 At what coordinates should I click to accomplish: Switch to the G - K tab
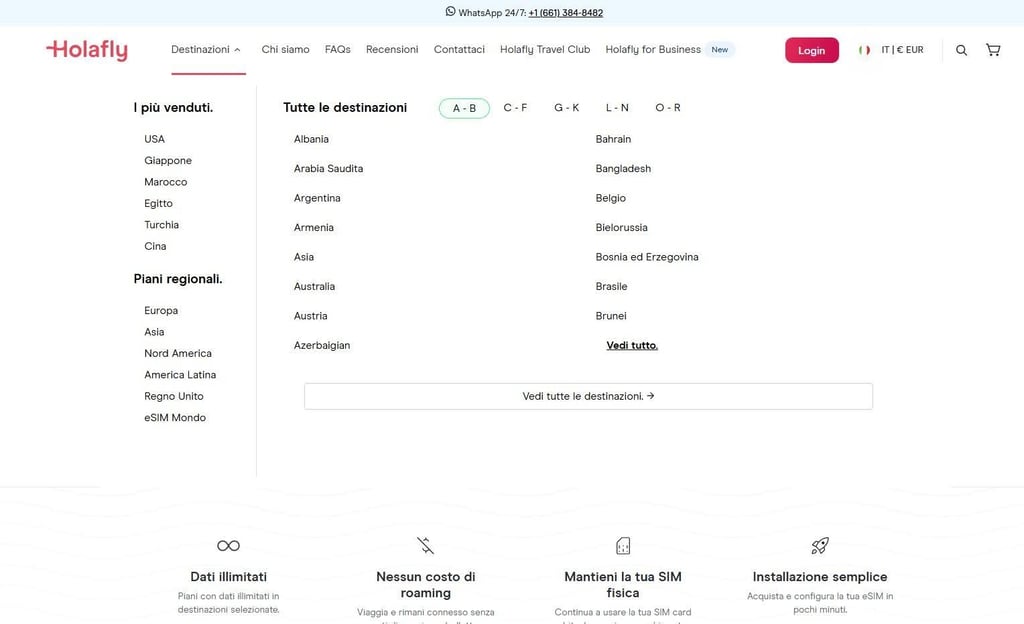[x=567, y=108]
